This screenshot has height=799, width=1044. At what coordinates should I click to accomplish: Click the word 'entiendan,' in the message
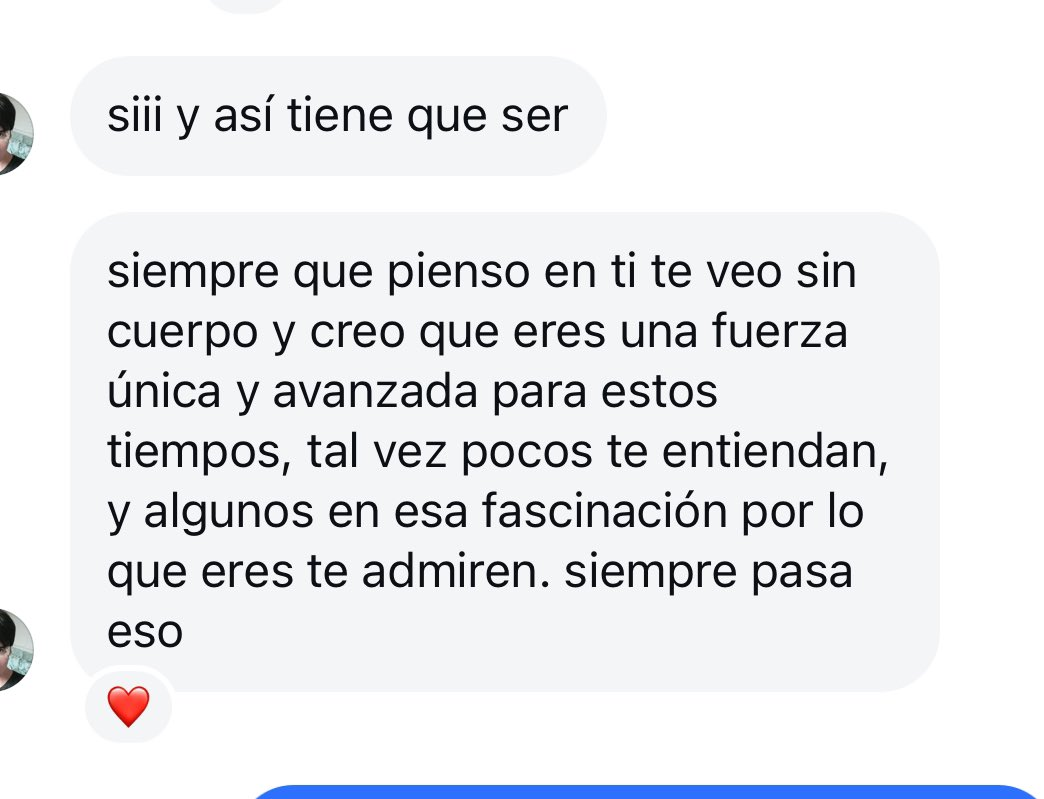[775, 451]
